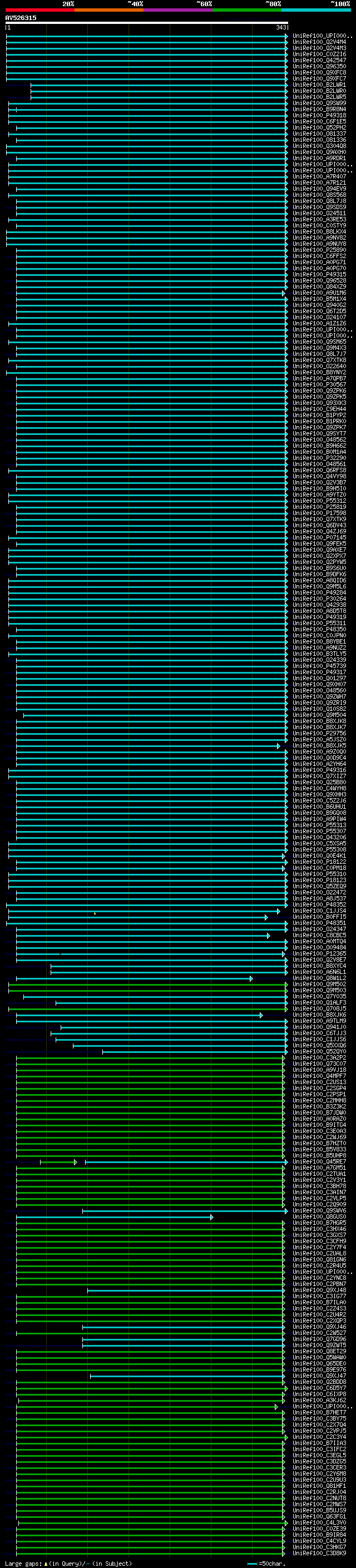Select hit UniRef100_Q43206
The image size is (356, 1568).
coord(319,838)
